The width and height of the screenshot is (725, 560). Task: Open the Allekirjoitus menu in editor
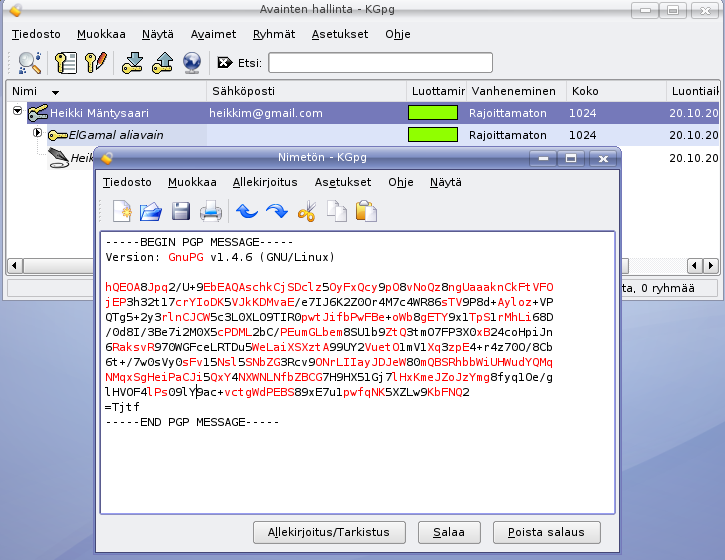265,182
